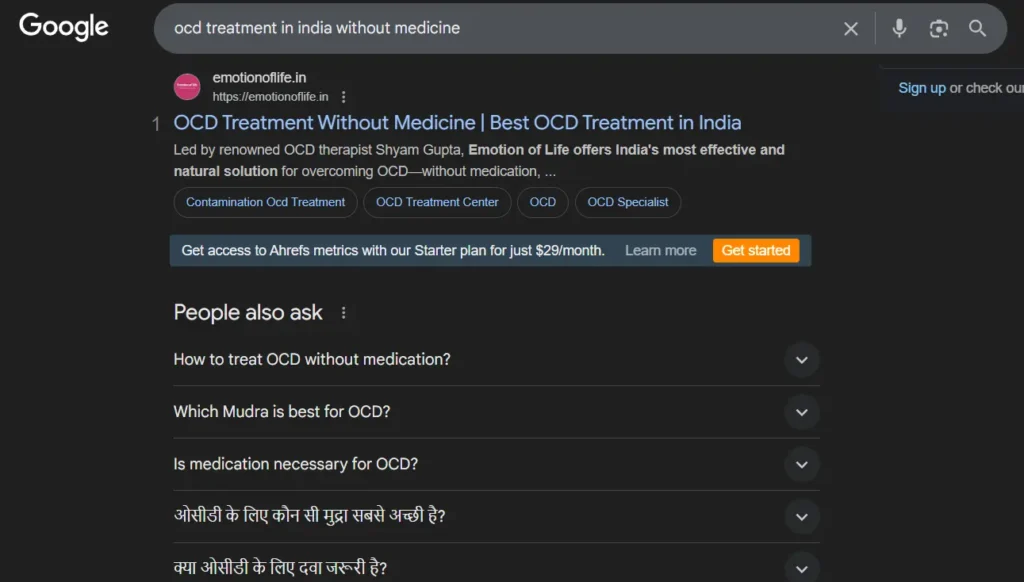Expand How to treat OCD without medication
Image resolution: width=1024 pixels, height=582 pixels.
coord(496,359)
